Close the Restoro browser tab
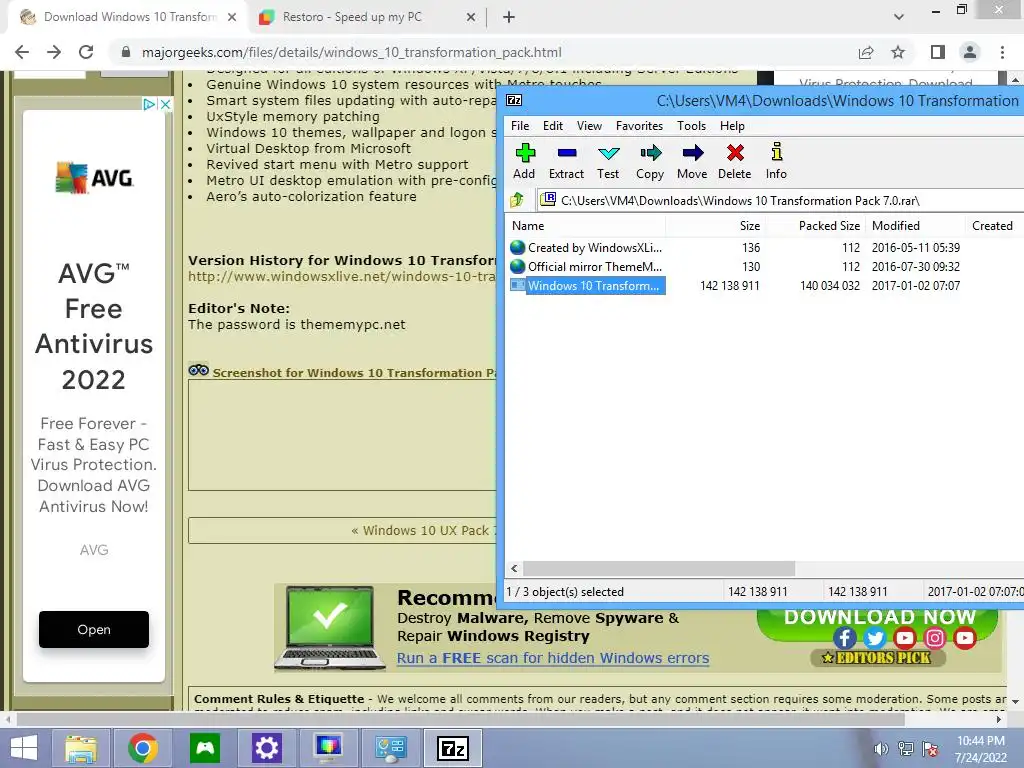The image size is (1024, 768). point(471,18)
